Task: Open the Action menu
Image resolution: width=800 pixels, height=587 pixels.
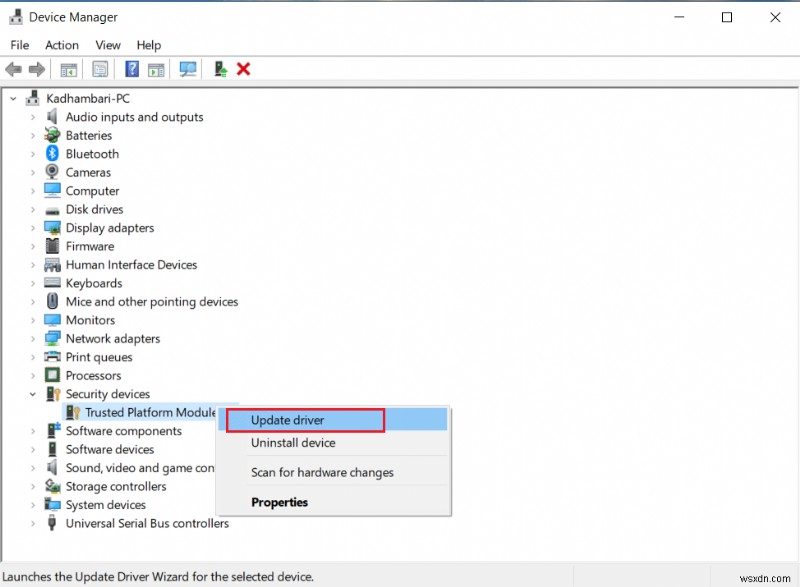Action: (x=61, y=44)
